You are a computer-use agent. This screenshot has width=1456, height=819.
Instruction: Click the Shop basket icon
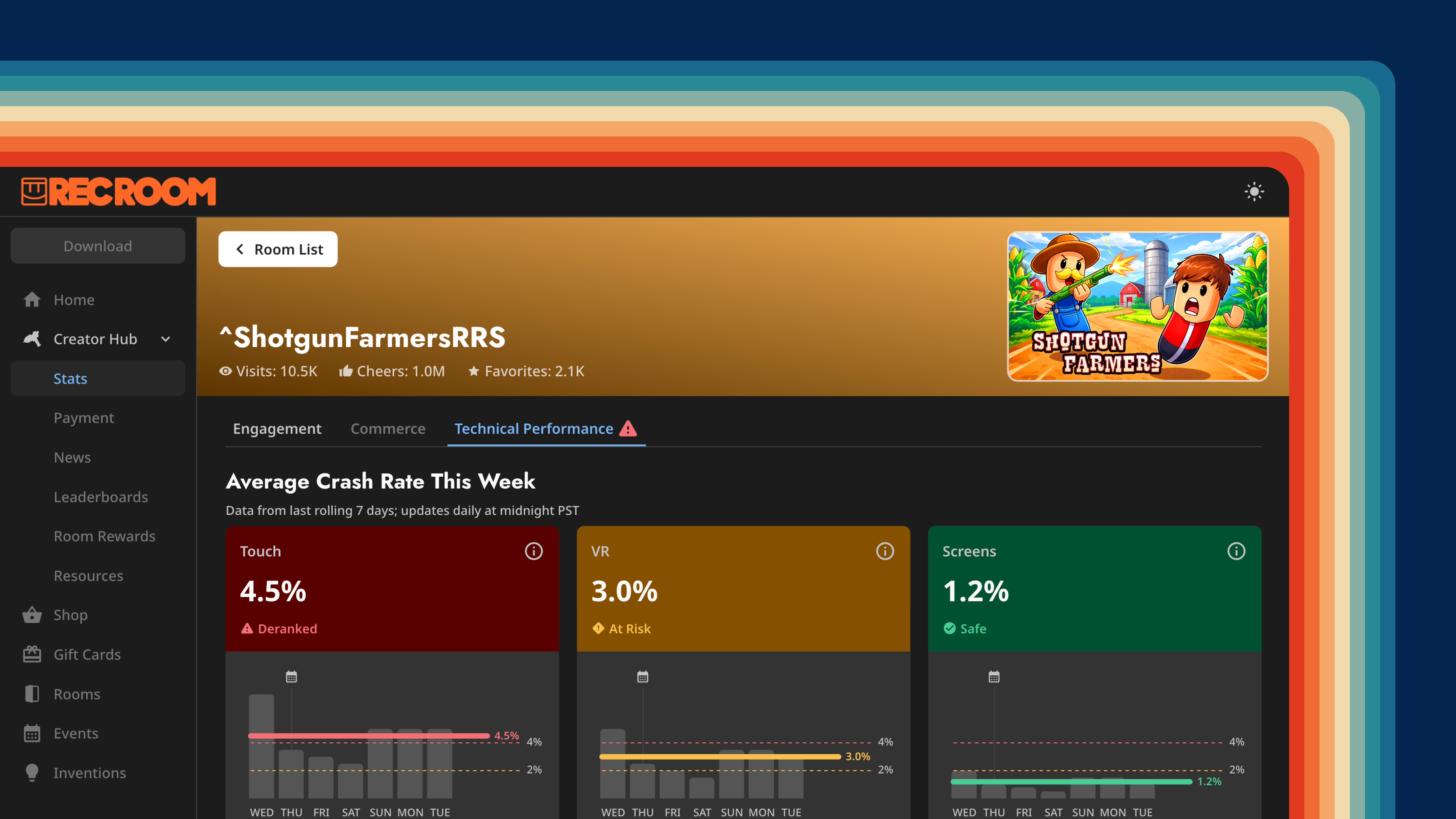click(32, 615)
